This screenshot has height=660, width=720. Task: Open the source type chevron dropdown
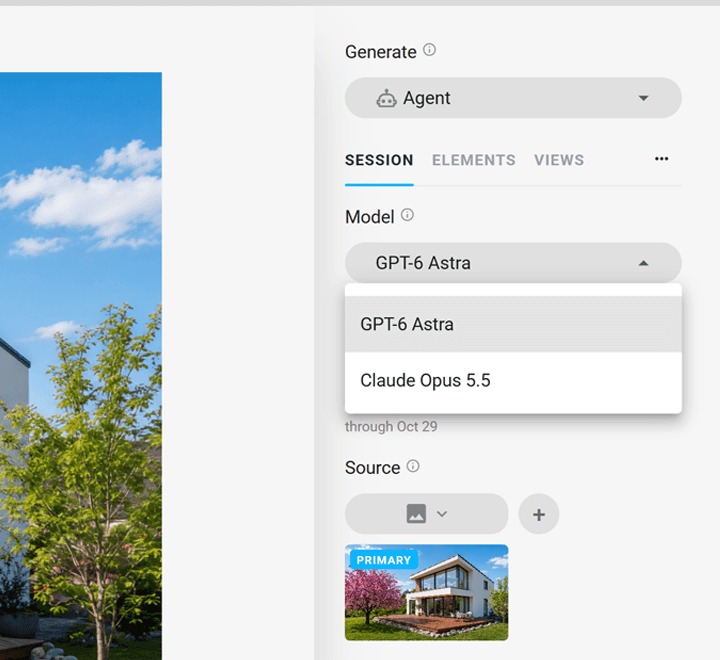pos(442,513)
